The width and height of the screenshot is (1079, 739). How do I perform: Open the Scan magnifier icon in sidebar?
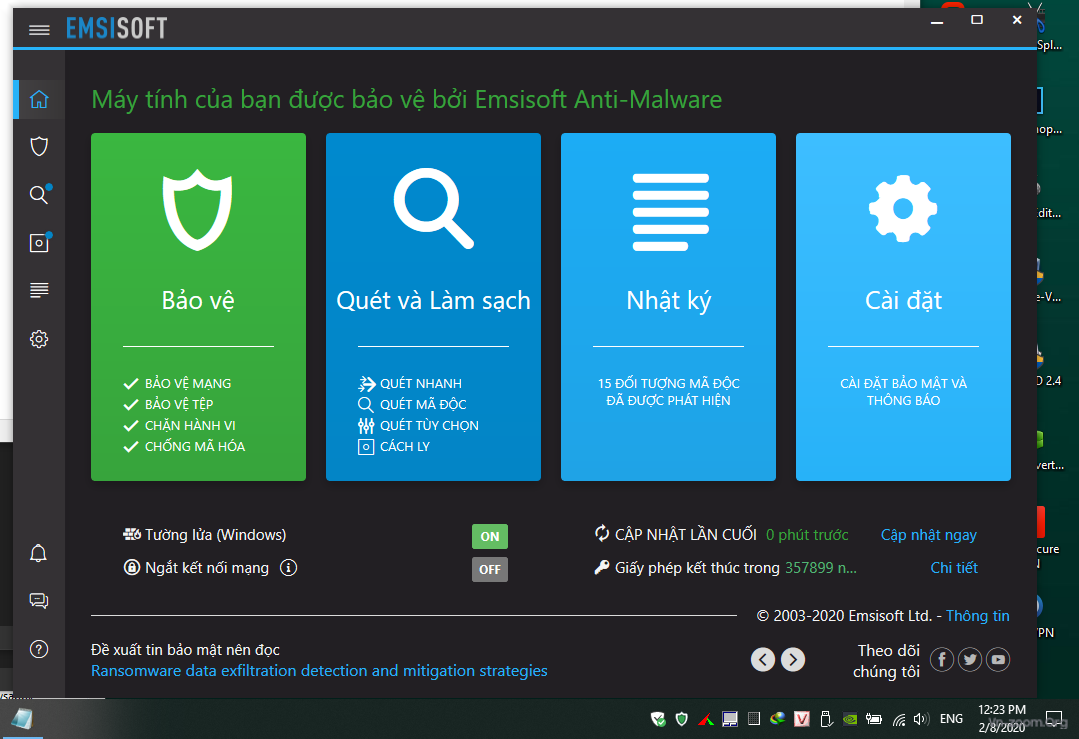pos(39,195)
